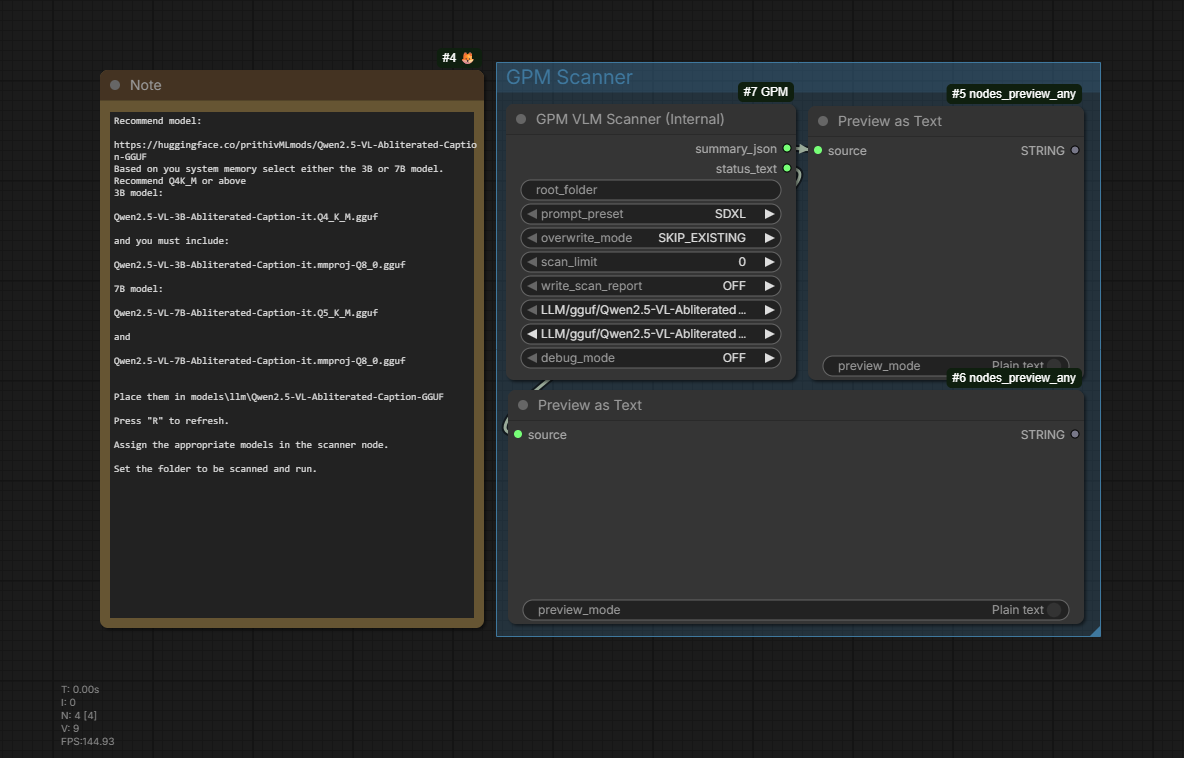Collapse the Preview as Text node badged #5
The height and width of the screenshot is (758, 1184).
tap(823, 121)
